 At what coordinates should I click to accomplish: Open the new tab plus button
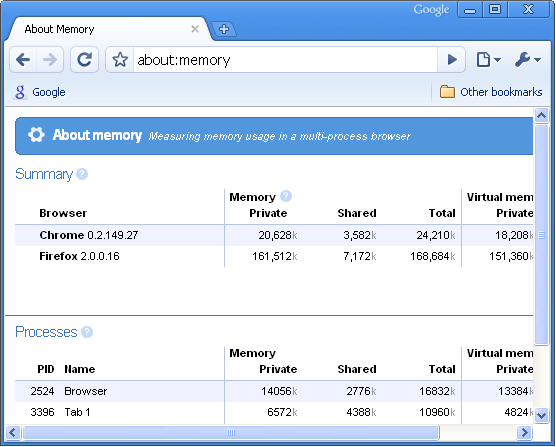click(224, 29)
